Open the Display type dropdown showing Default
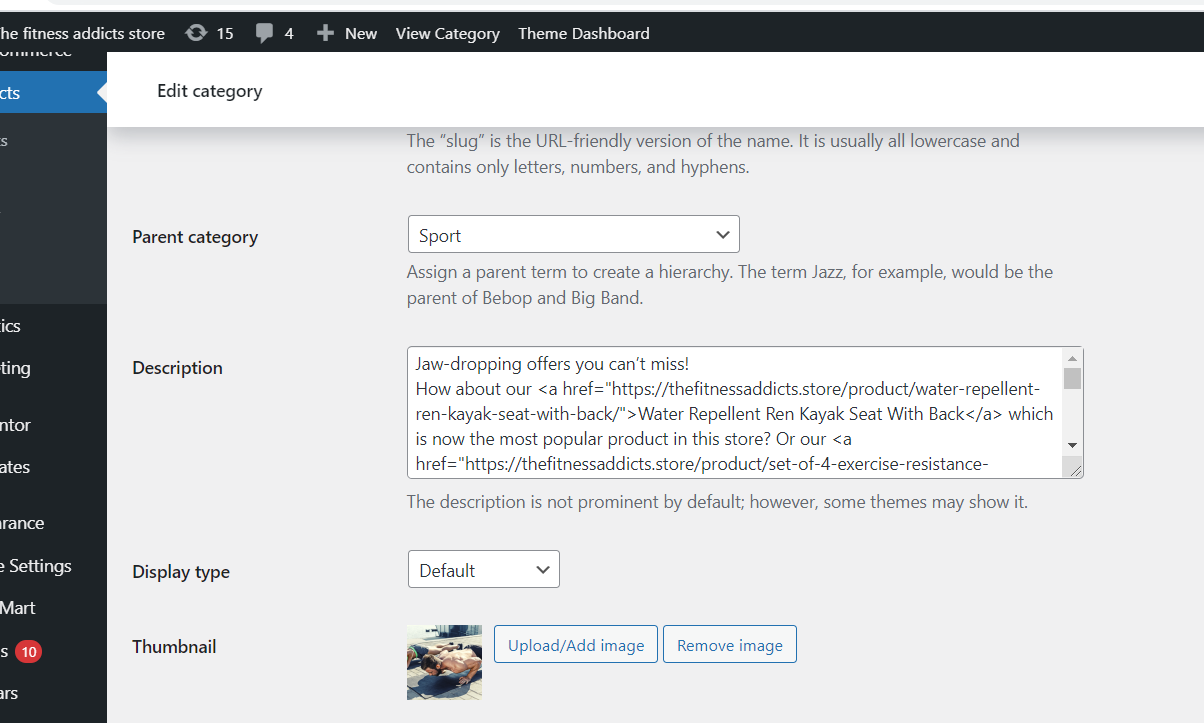Image resolution: width=1204 pixels, height=723 pixels. (x=484, y=569)
